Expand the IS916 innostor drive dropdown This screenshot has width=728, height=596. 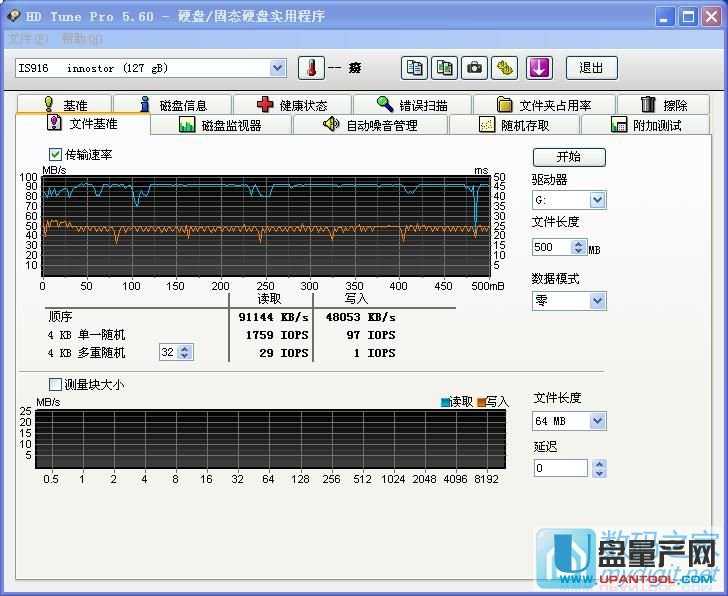[x=278, y=68]
